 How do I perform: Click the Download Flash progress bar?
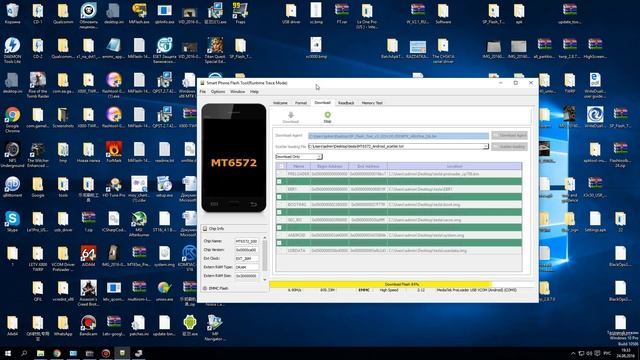[402, 284]
